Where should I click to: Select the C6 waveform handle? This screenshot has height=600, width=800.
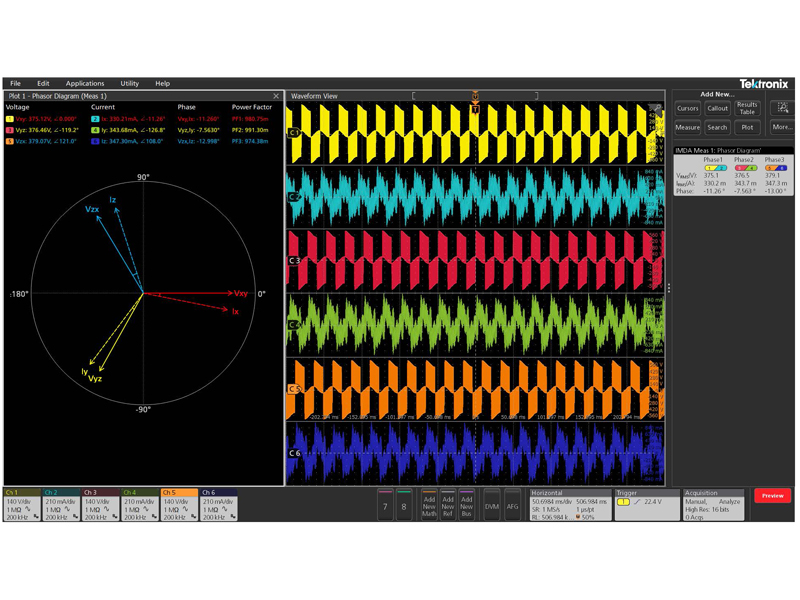294,453
